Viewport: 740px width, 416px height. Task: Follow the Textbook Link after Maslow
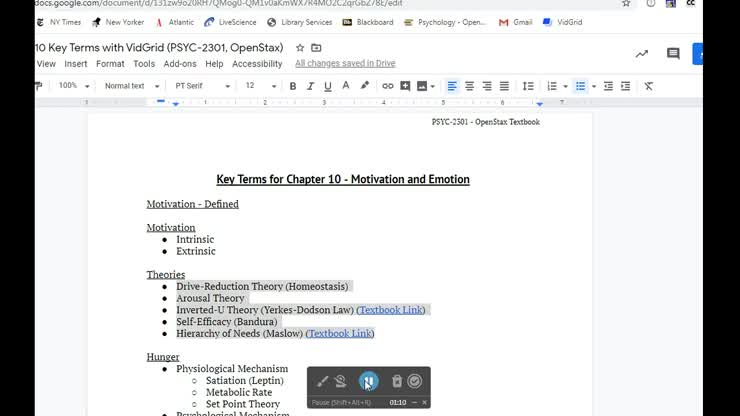click(340, 333)
